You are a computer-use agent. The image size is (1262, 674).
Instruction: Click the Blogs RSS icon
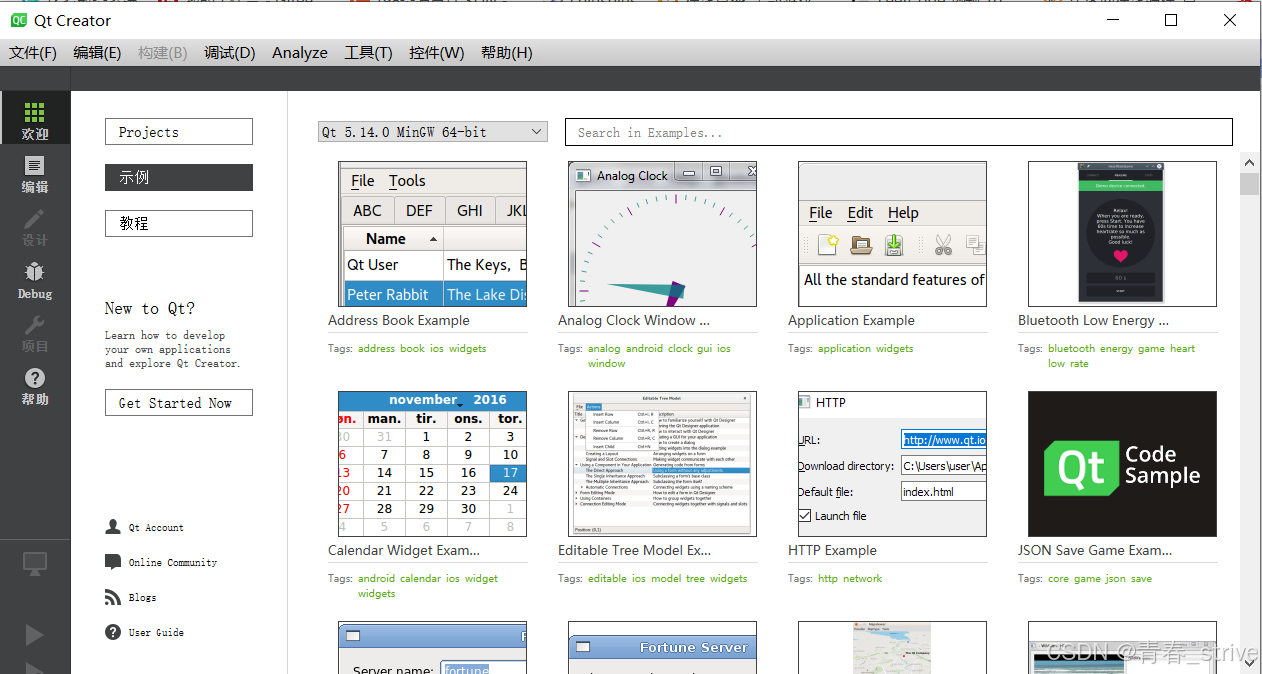point(113,597)
